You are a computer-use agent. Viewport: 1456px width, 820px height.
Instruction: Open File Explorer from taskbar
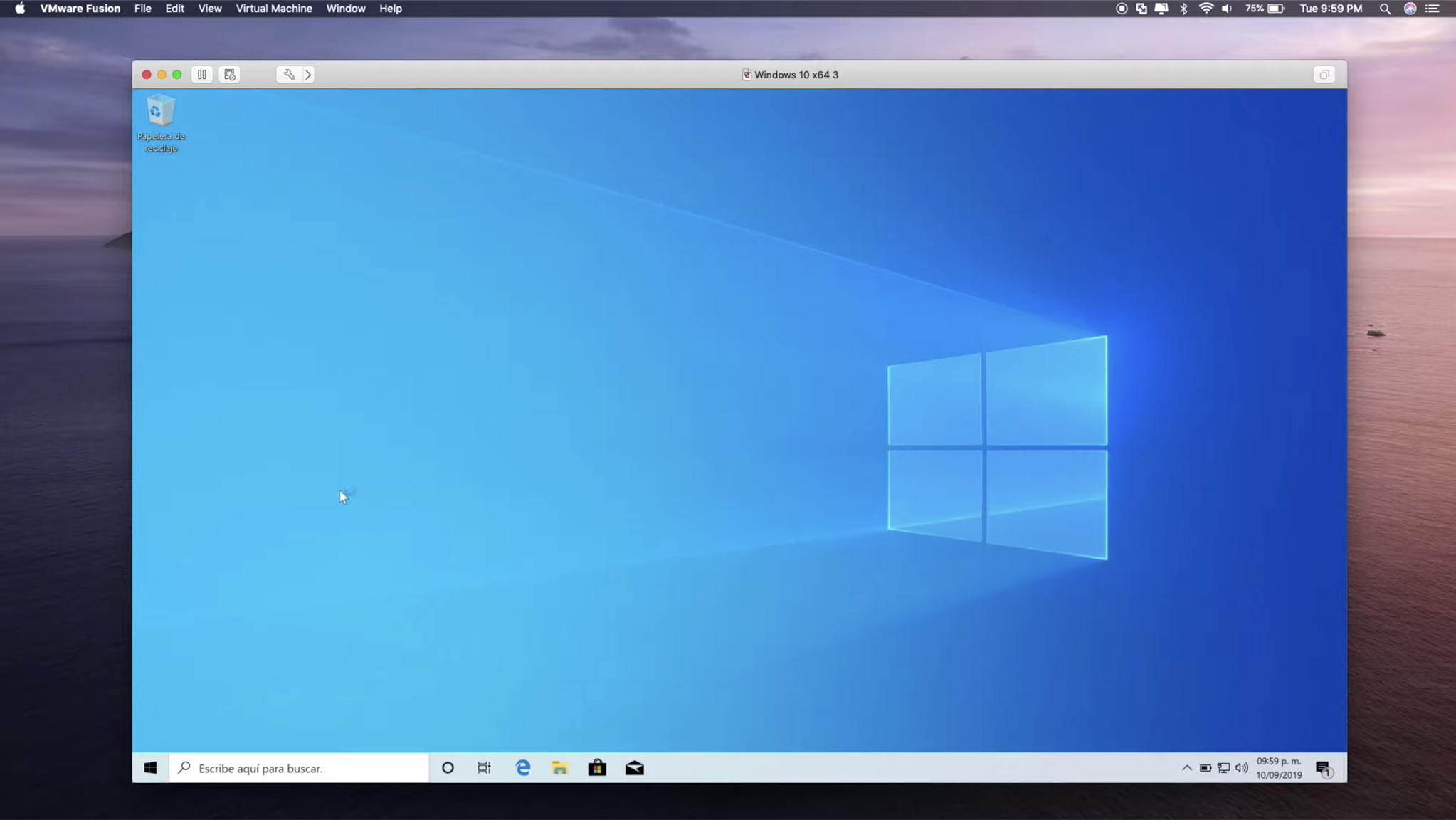point(560,768)
